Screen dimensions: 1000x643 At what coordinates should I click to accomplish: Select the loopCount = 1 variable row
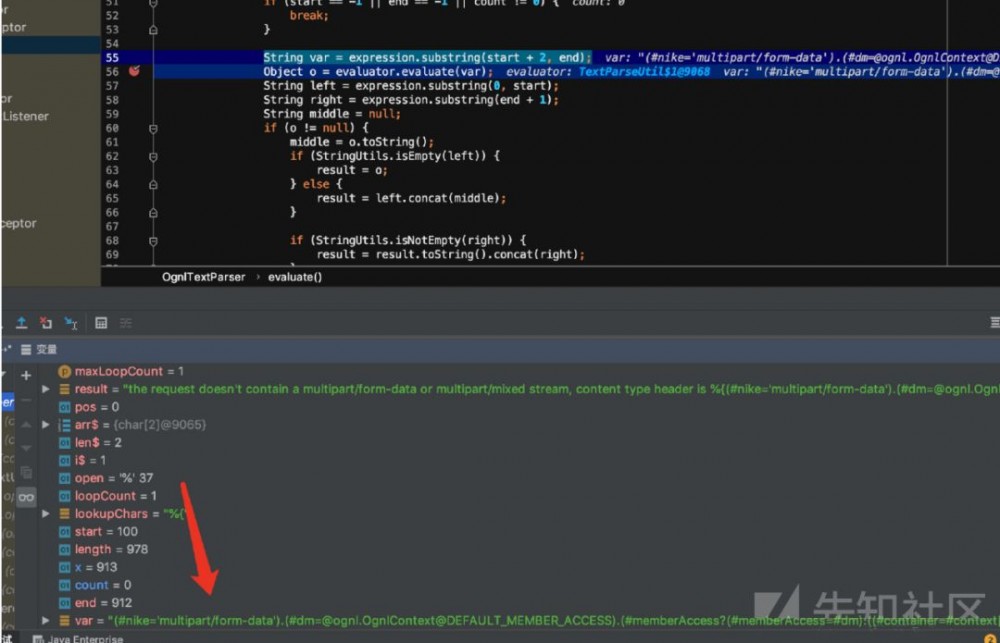[107, 496]
